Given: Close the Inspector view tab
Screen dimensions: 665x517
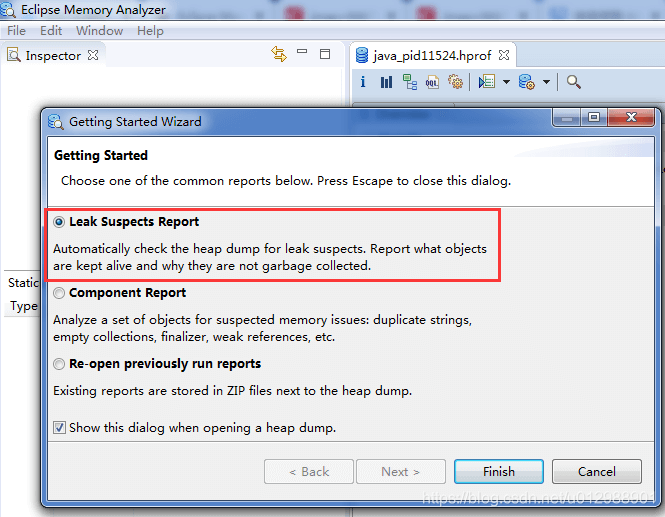Looking at the screenshot, I should [x=93, y=55].
